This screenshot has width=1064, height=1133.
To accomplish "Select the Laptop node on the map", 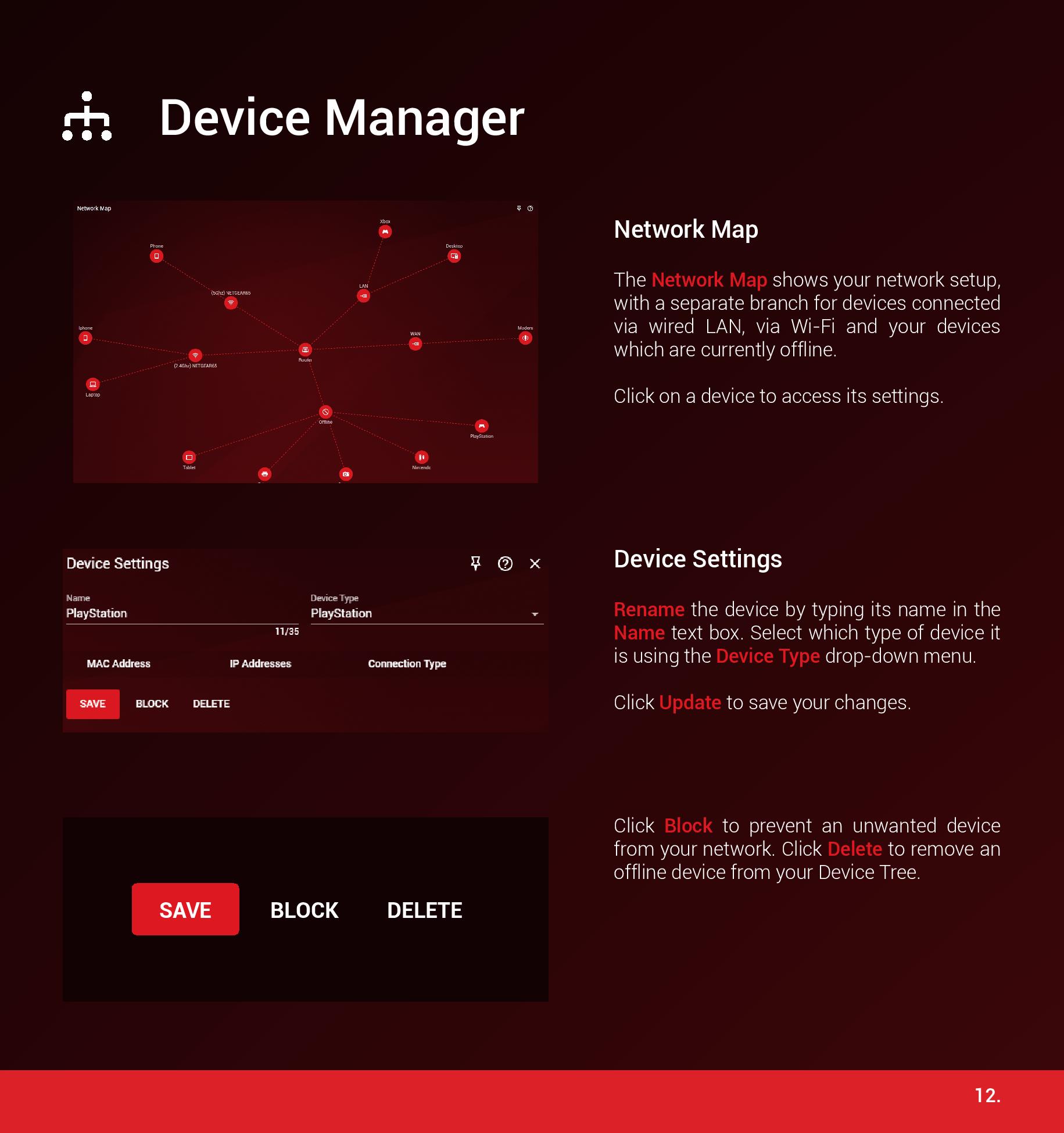I will coord(92,384).
